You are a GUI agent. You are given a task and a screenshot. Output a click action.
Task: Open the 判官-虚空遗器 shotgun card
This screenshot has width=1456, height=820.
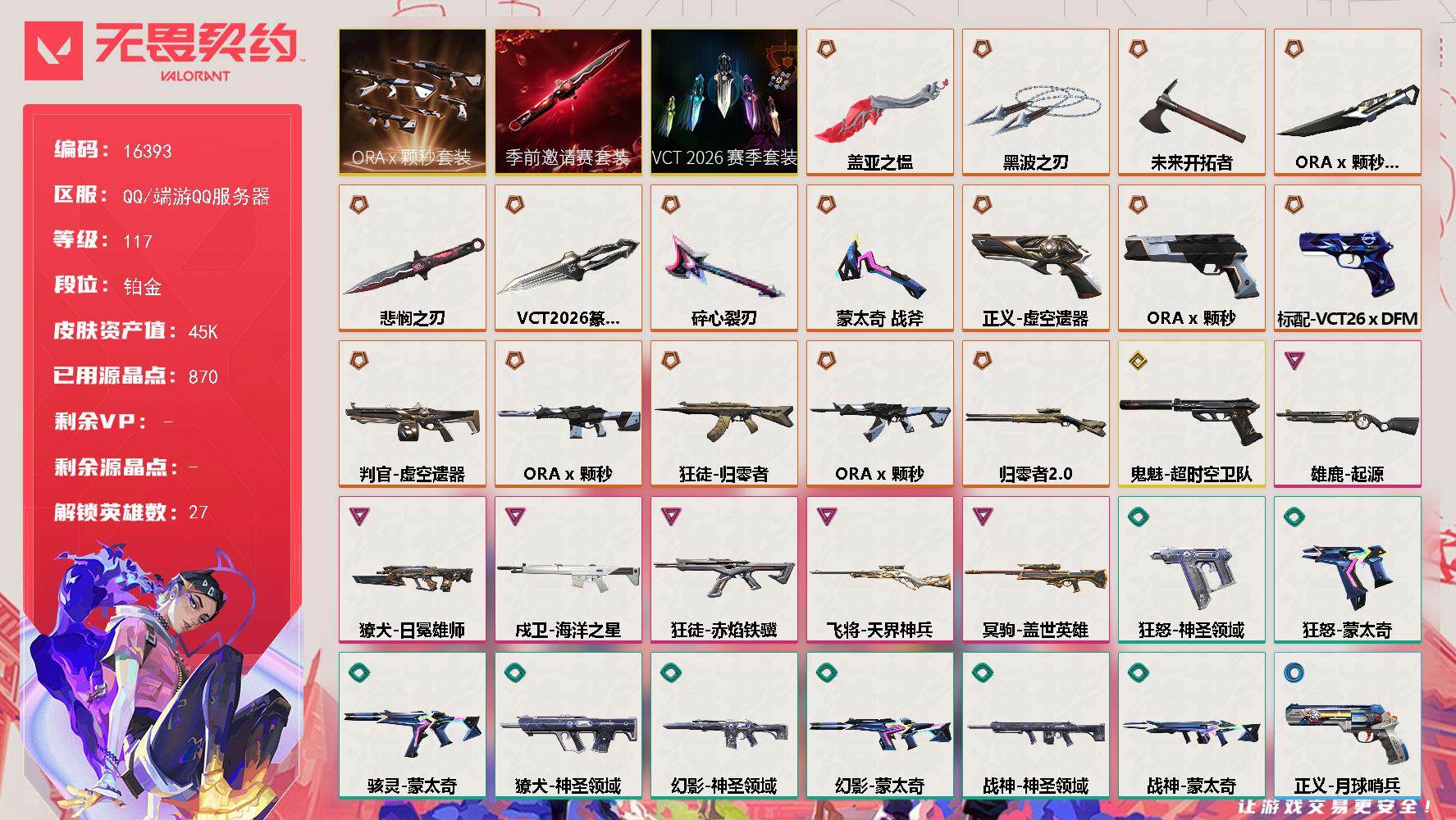[412, 413]
